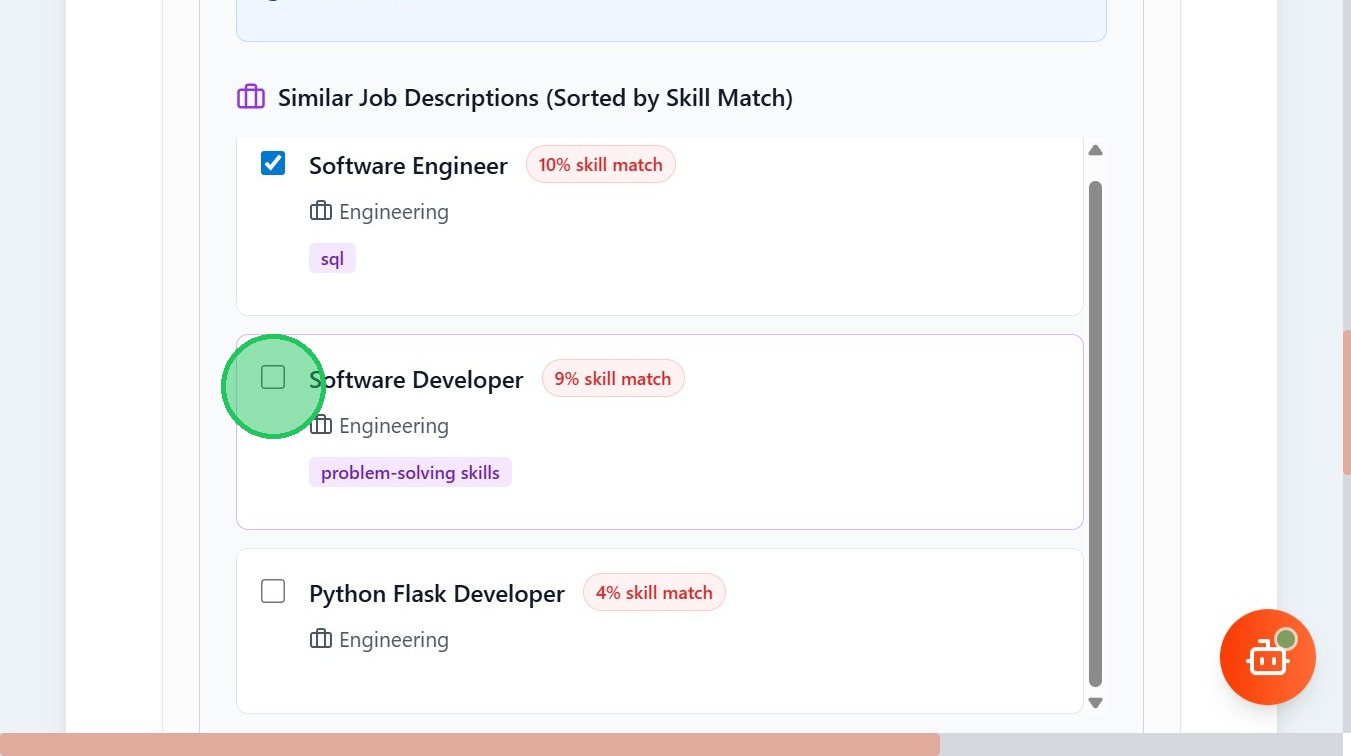
Task: Click the Software Developer briefcase icon
Action: [320, 425]
